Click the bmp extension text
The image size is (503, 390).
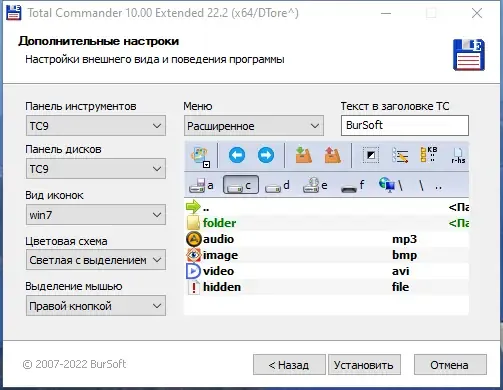(x=404, y=255)
